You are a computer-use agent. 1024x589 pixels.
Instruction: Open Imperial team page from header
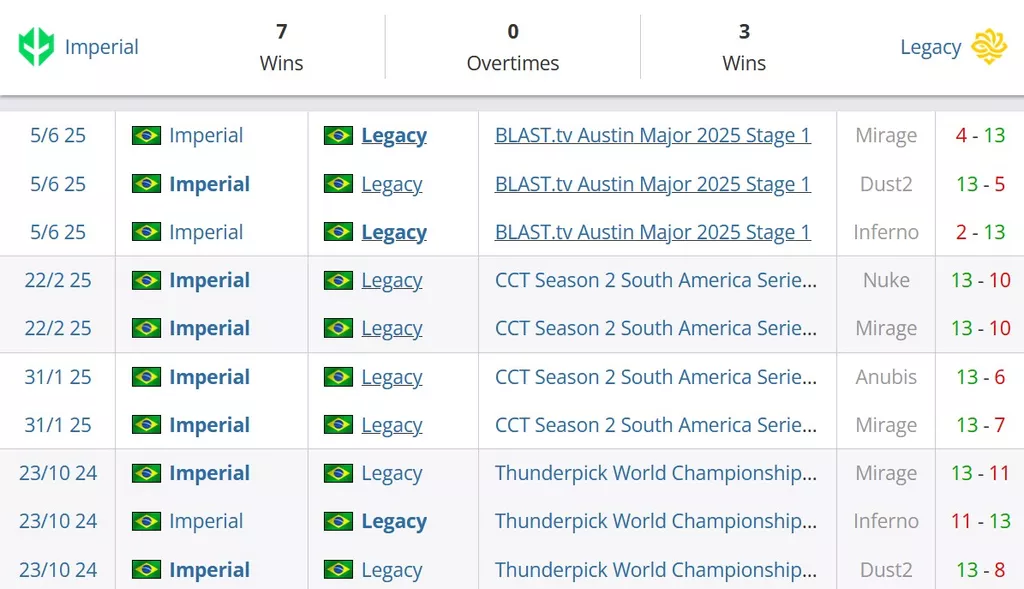[101, 47]
